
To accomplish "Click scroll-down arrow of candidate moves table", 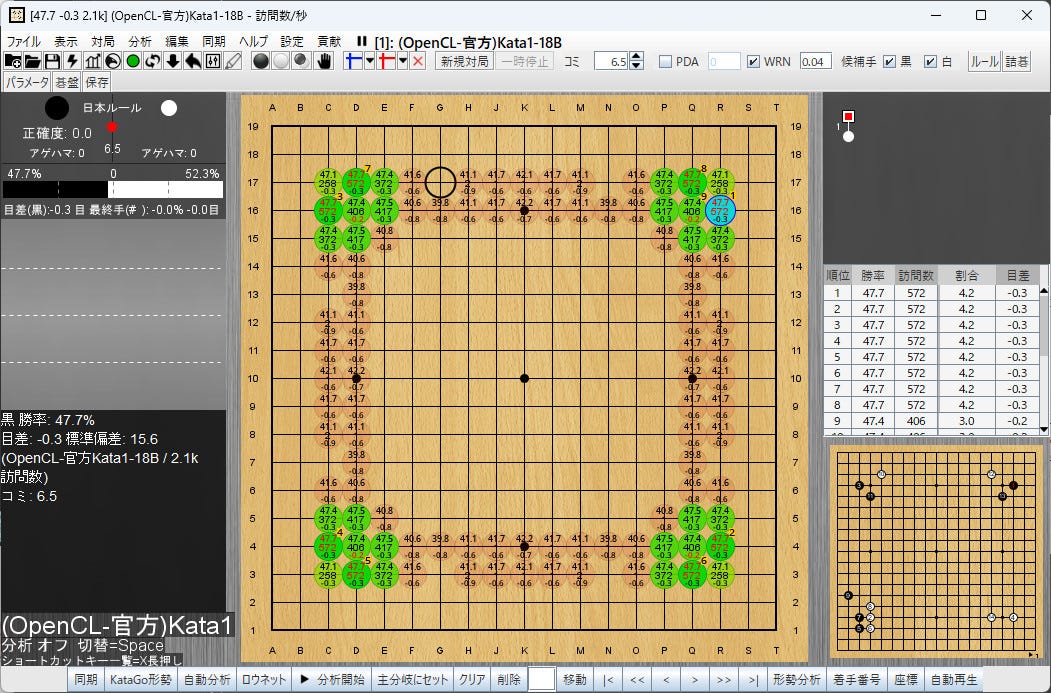I will [x=1044, y=430].
